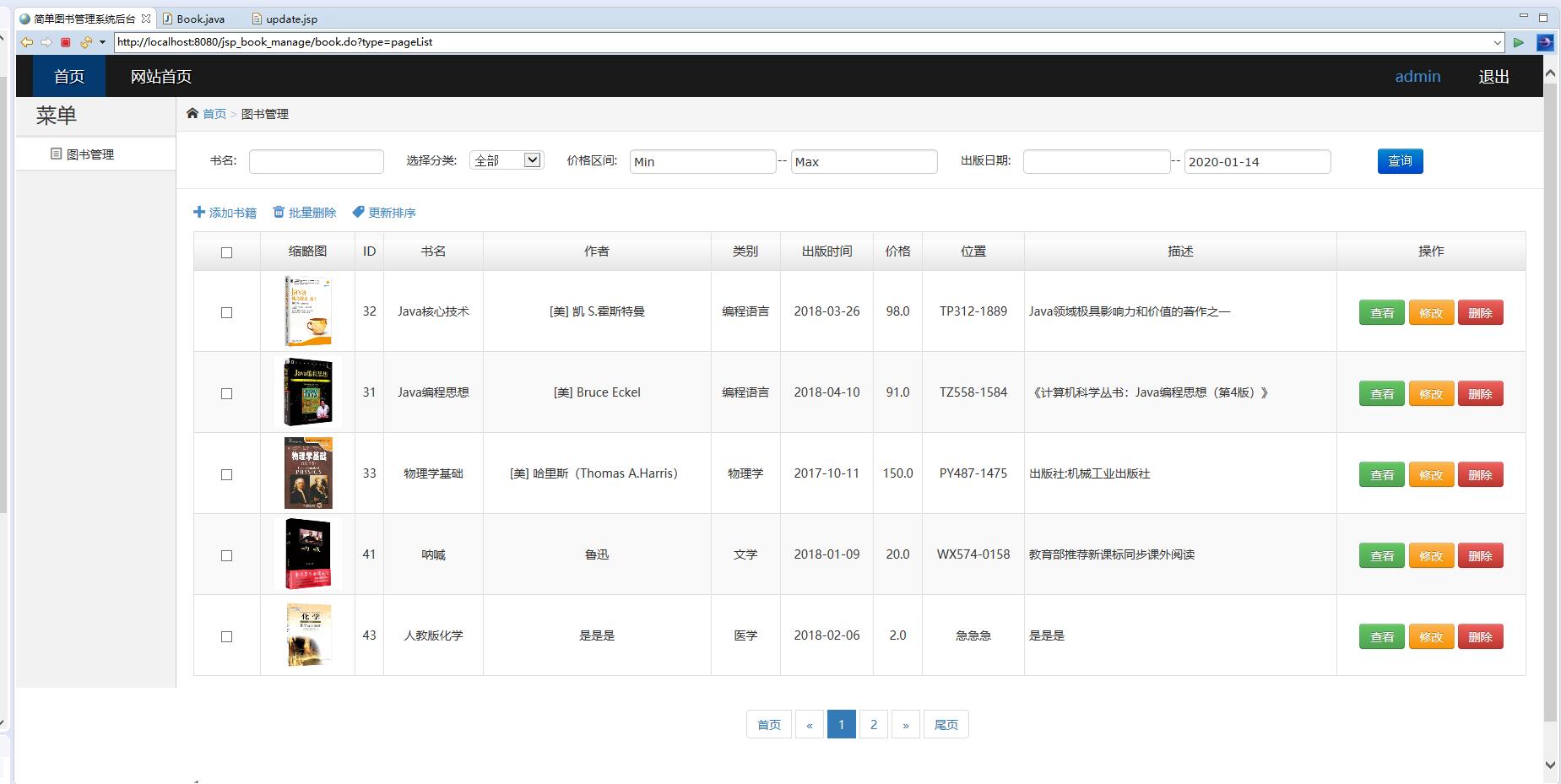Click 退出 to log out

tap(1493, 77)
